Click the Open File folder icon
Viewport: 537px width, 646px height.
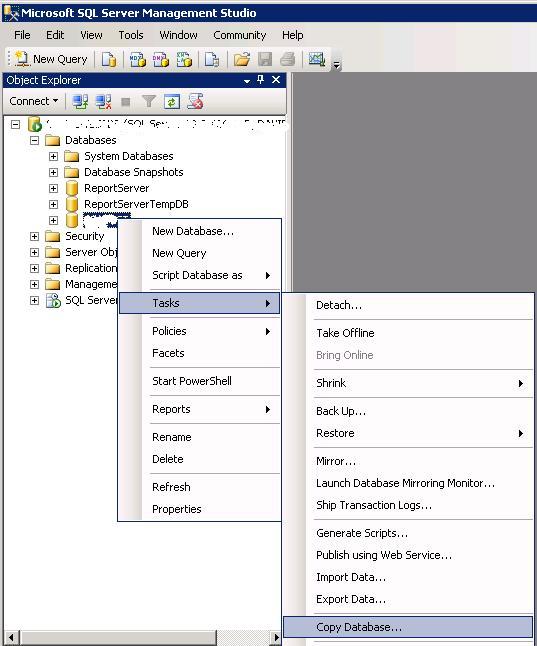click(242, 59)
